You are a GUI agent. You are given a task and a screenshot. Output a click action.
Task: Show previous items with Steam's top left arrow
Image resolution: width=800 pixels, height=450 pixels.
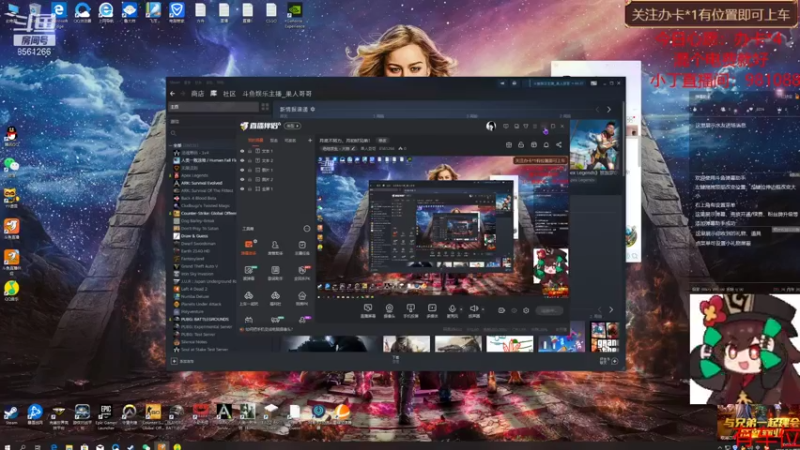[x=597, y=110]
